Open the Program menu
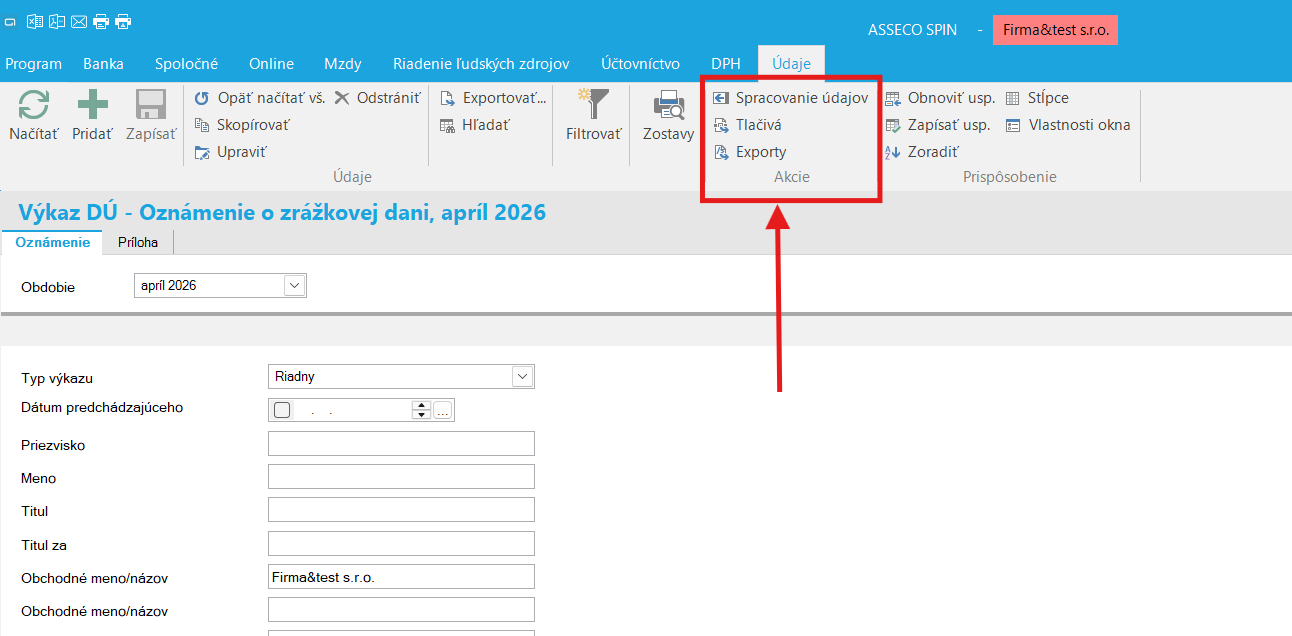This screenshot has height=636, width=1292. click(x=33, y=63)
